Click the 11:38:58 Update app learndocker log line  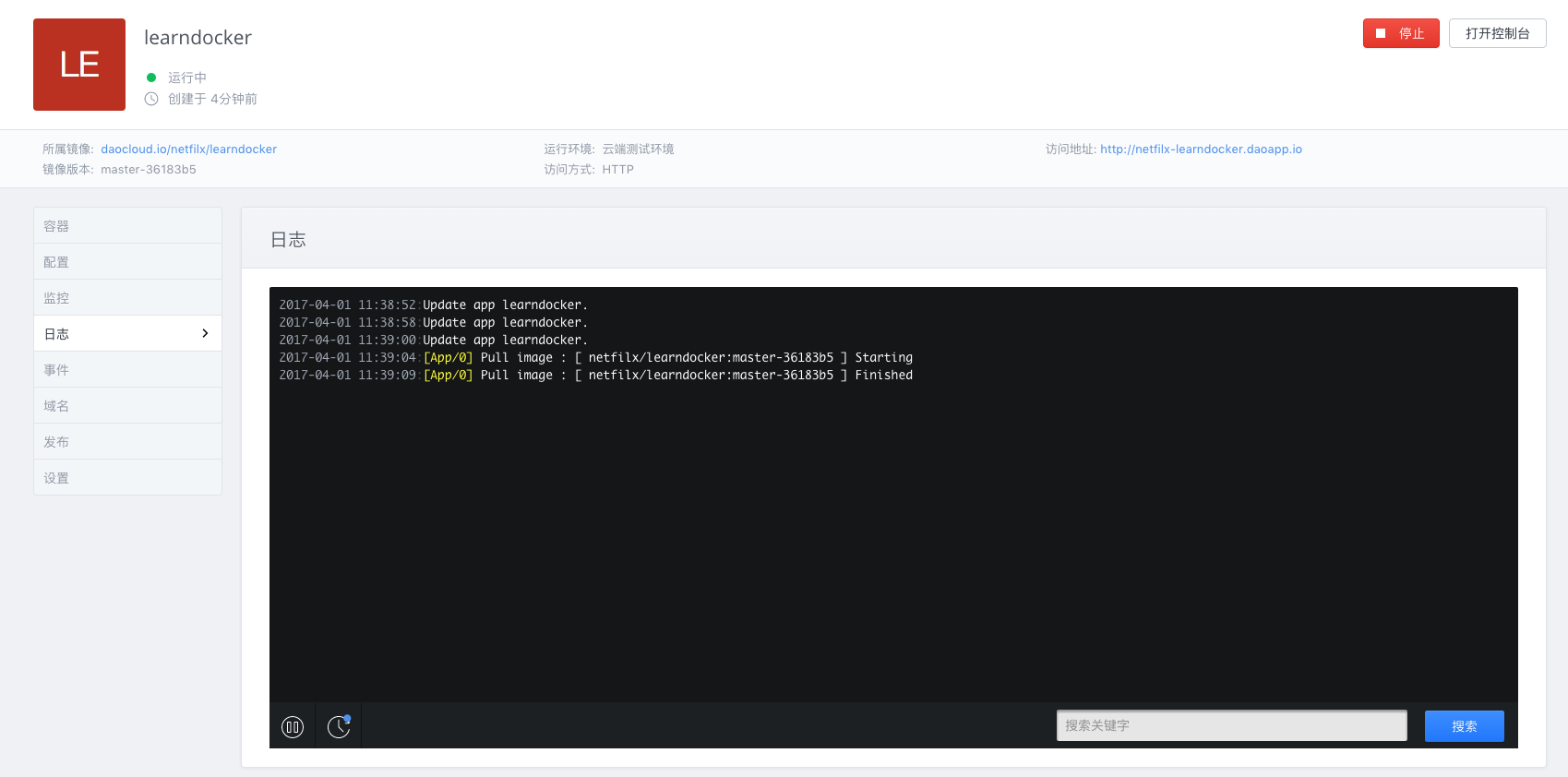433,322
